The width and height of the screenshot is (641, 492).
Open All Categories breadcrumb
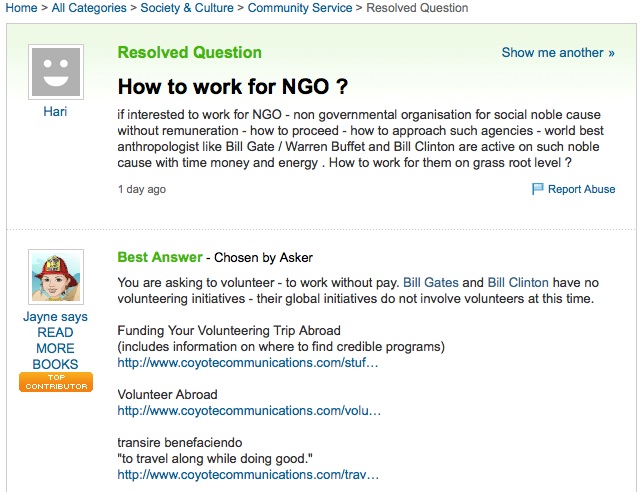pyautogui.click(x=89, y=8)
